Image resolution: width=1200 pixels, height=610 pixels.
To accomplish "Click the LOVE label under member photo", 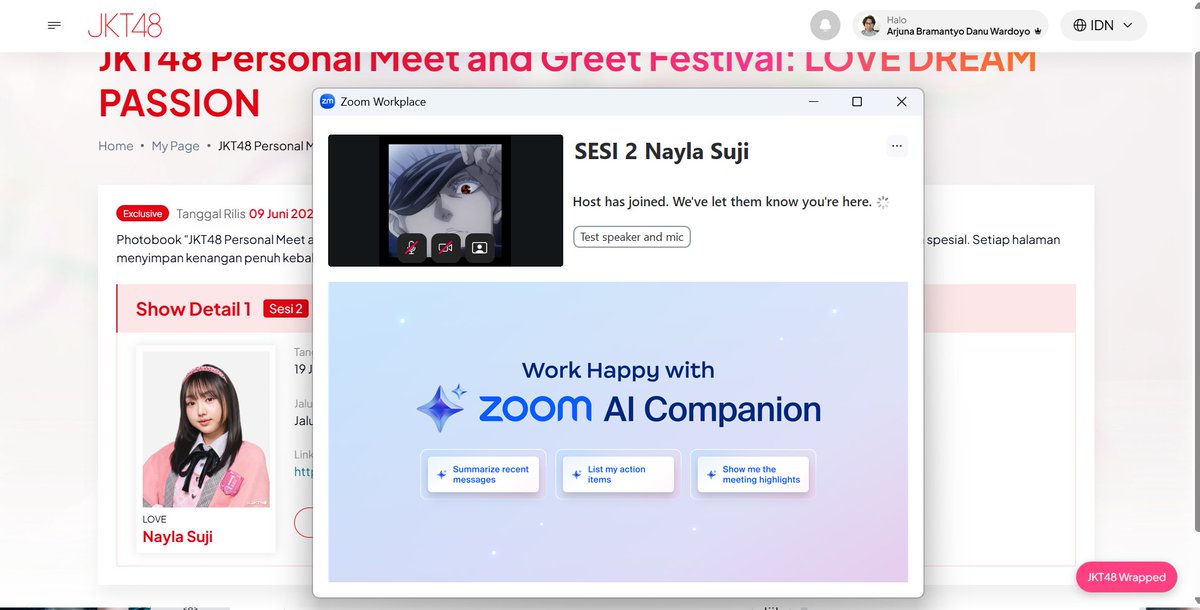I will [x=155, y=519].
